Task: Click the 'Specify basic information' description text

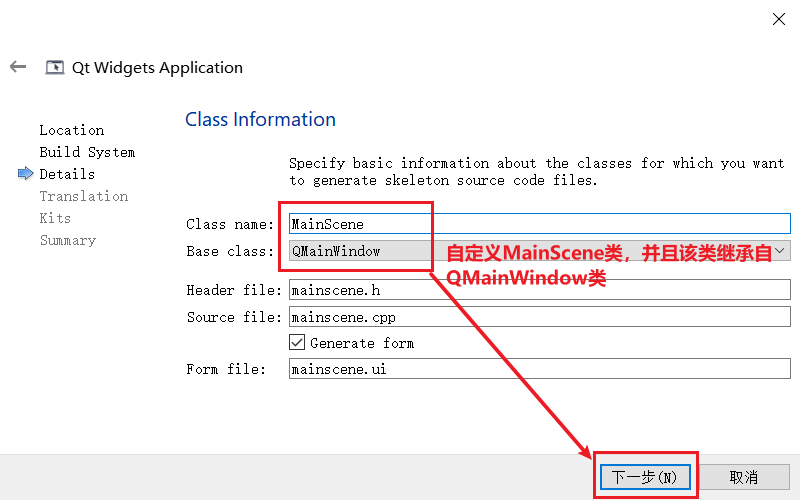Action: [536, 172]
